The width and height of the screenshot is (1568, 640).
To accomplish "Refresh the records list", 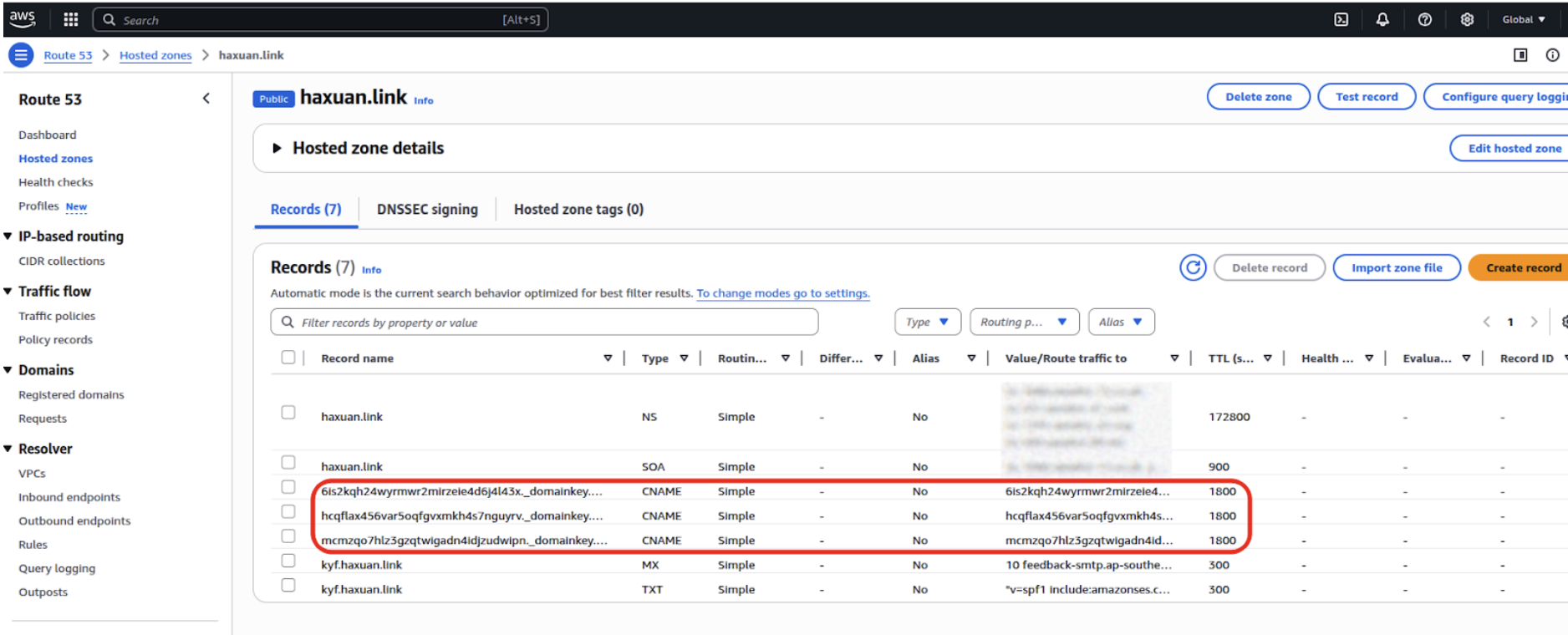I will 1193,267.
